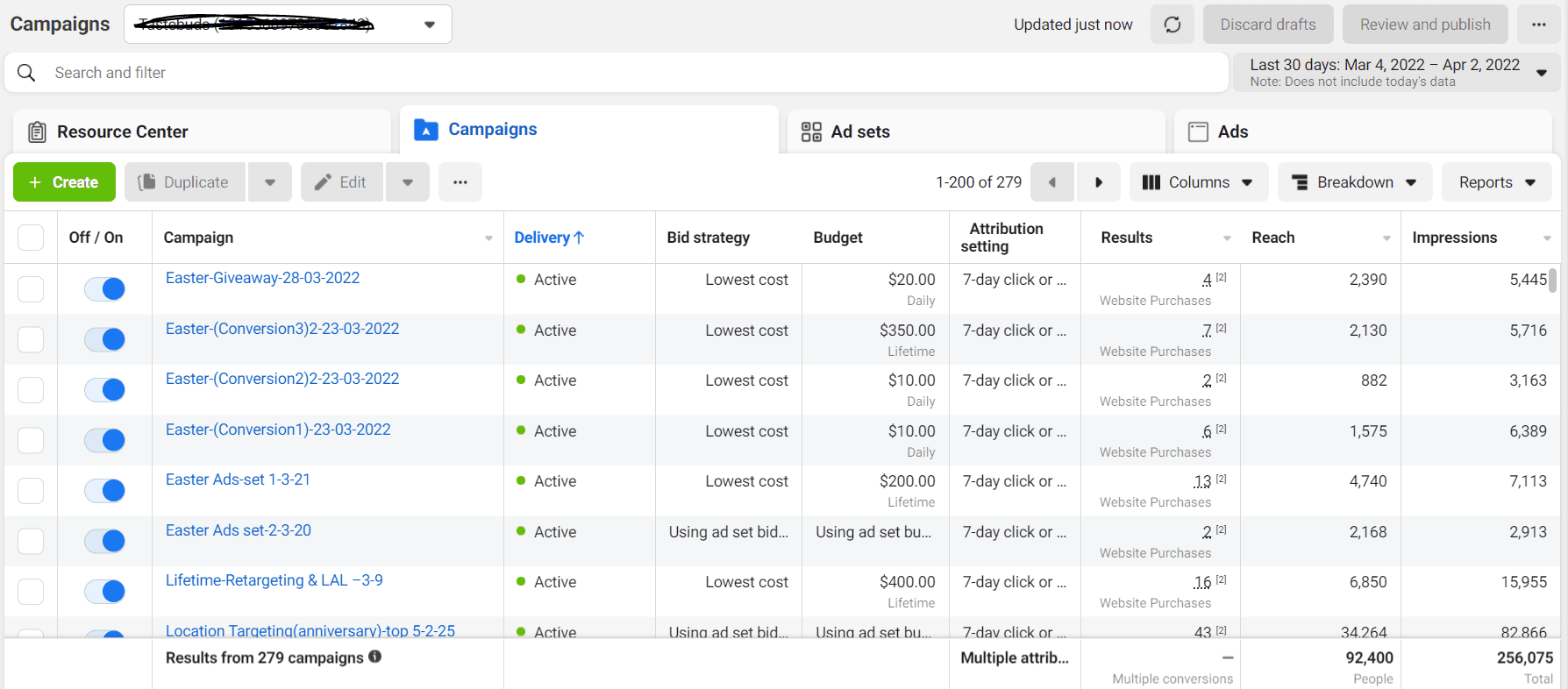Click the plus icon on Create
The image size is (1568, 689).
point(35,182)
